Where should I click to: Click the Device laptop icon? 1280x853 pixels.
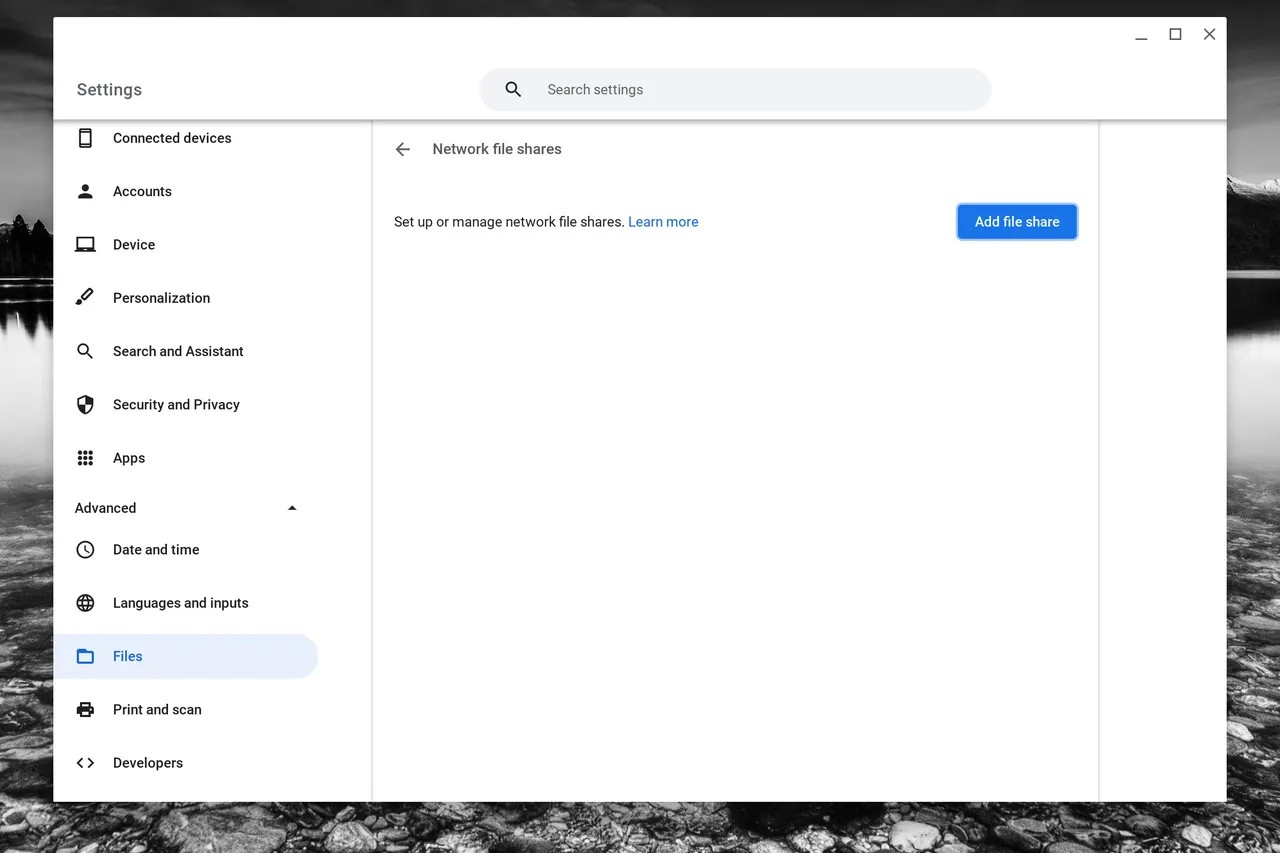click(85, 245)
